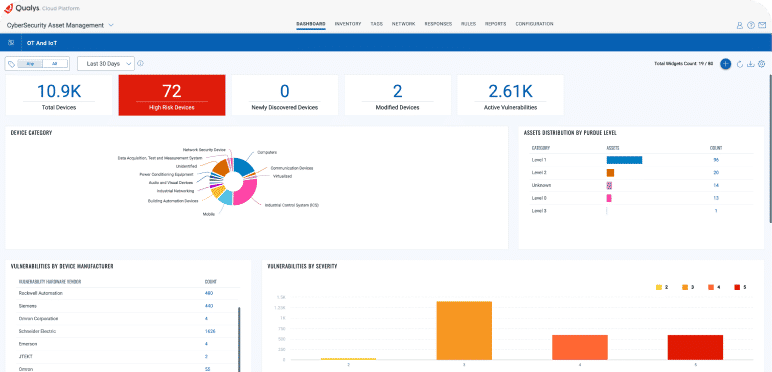The image size is (772, 372).
Task: Click Omron Corporation count 4
Action: click(206, 319)
